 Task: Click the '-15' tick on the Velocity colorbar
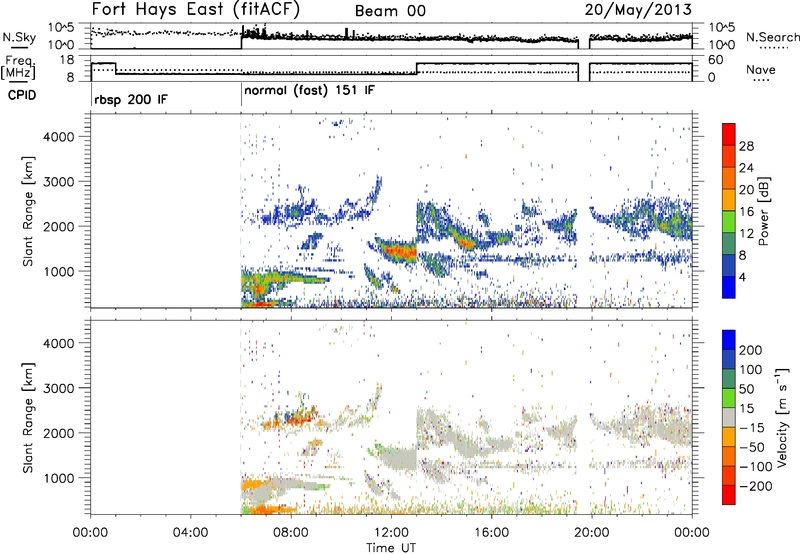coord(752,428)
